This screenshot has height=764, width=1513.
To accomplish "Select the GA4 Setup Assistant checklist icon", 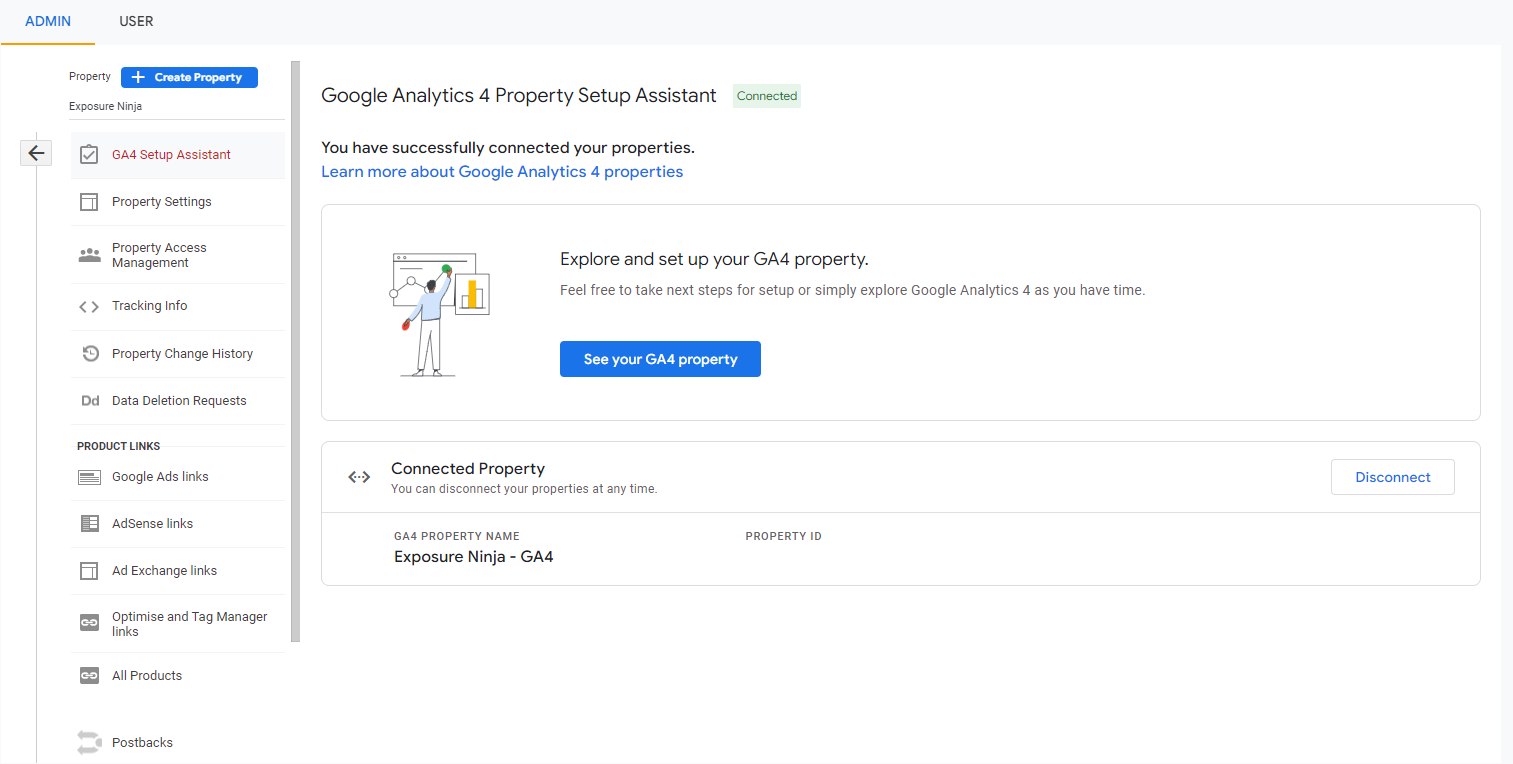I will pos(89,155).
